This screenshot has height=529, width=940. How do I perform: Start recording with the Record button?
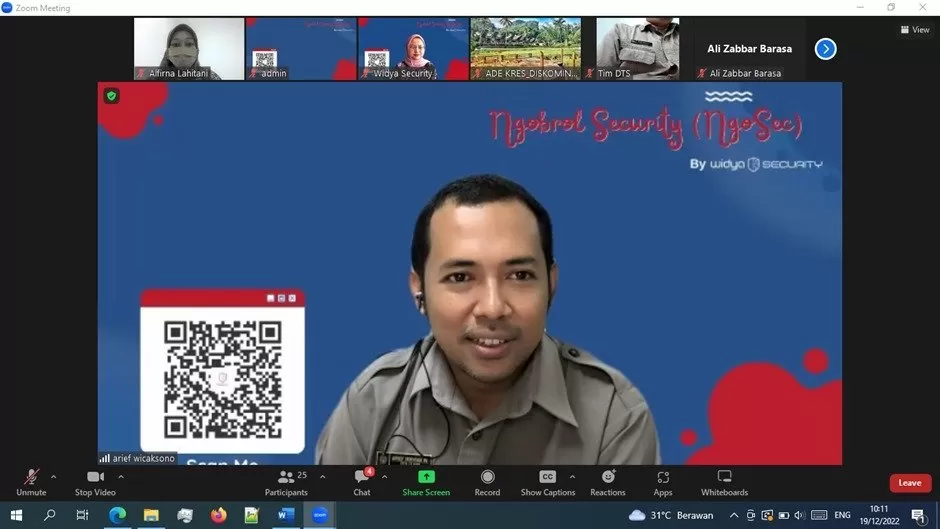(487, 483)
